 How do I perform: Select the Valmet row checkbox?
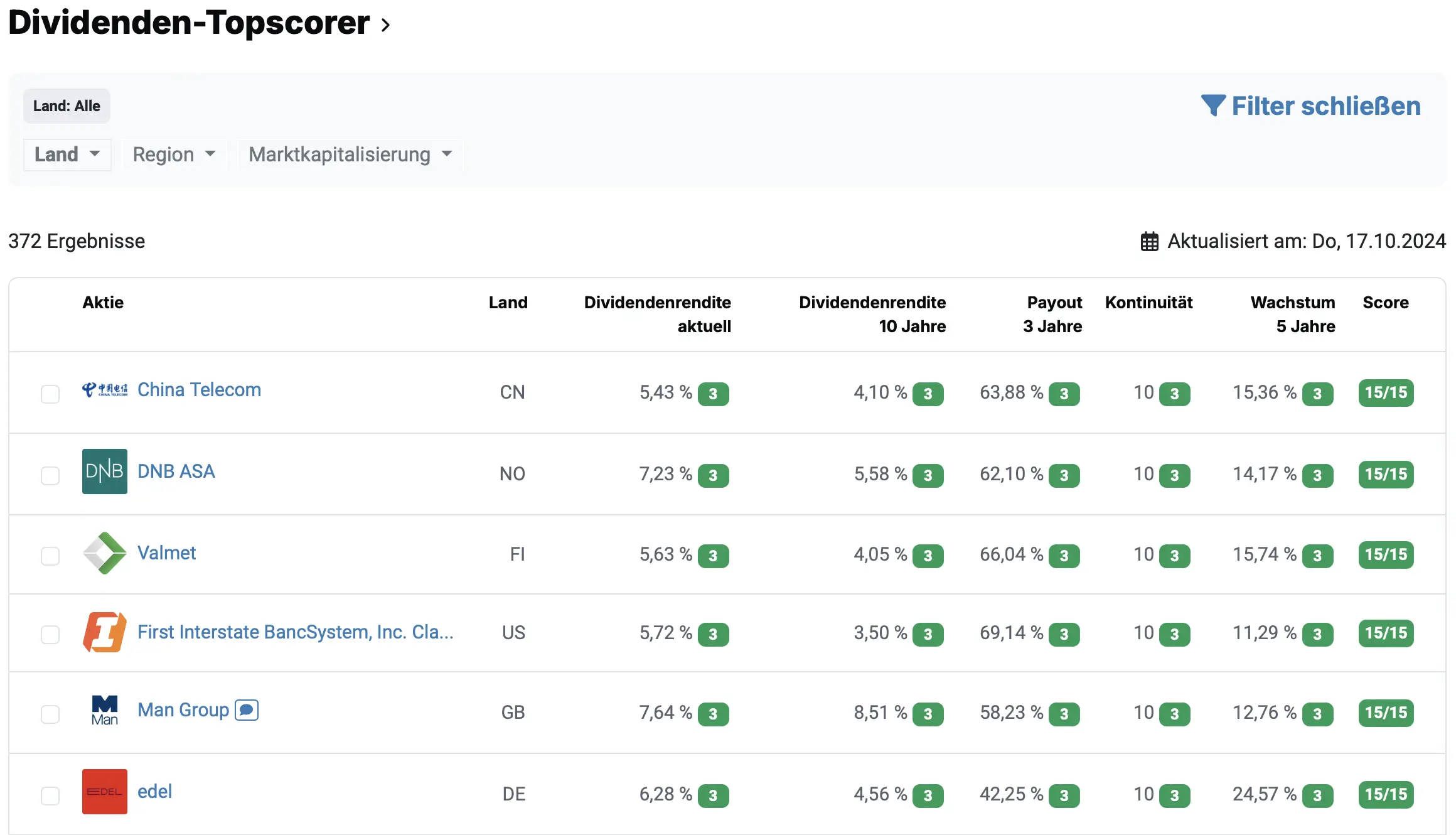tap(50, 556)
